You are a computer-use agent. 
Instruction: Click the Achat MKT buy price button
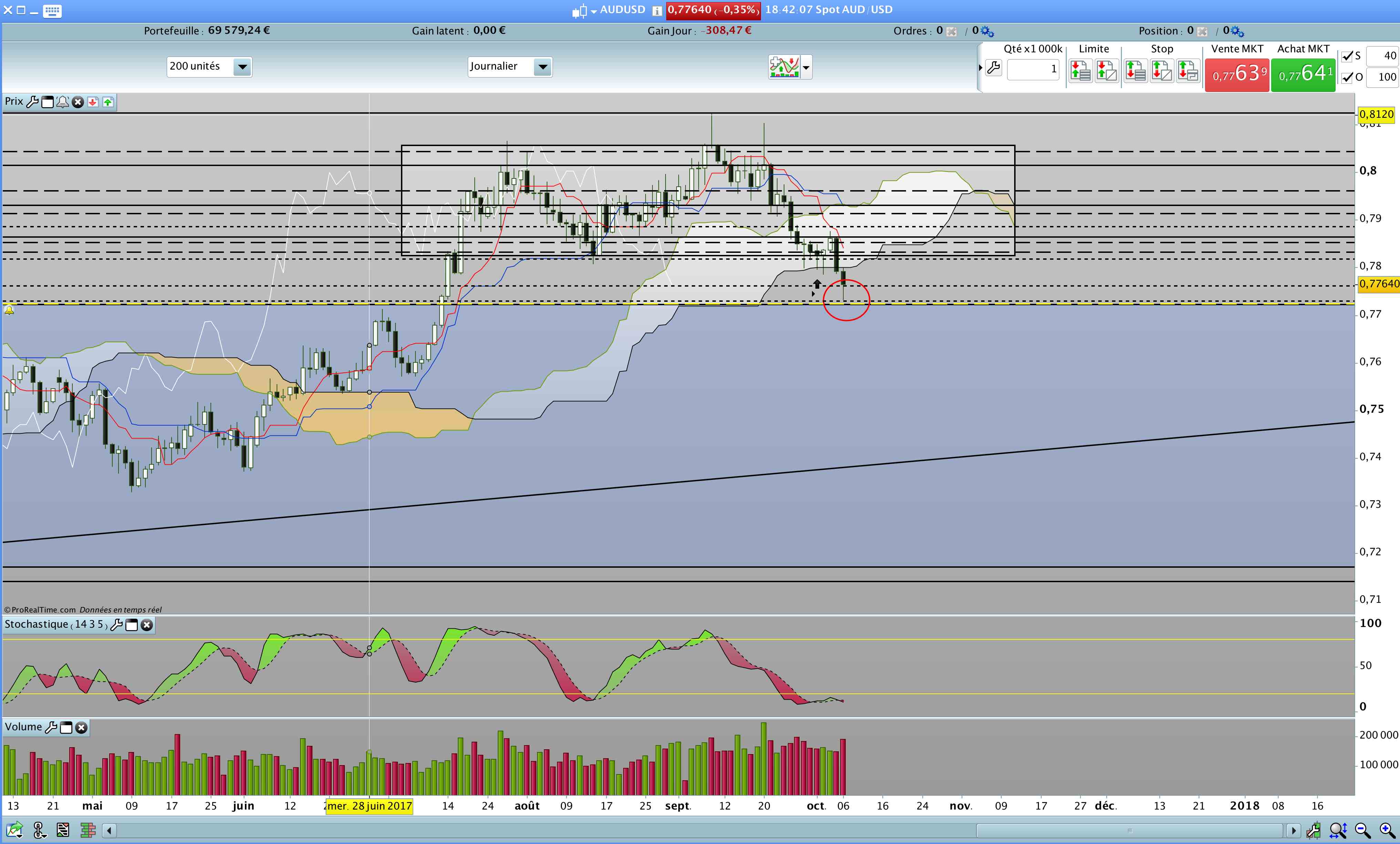(1303, 74)
